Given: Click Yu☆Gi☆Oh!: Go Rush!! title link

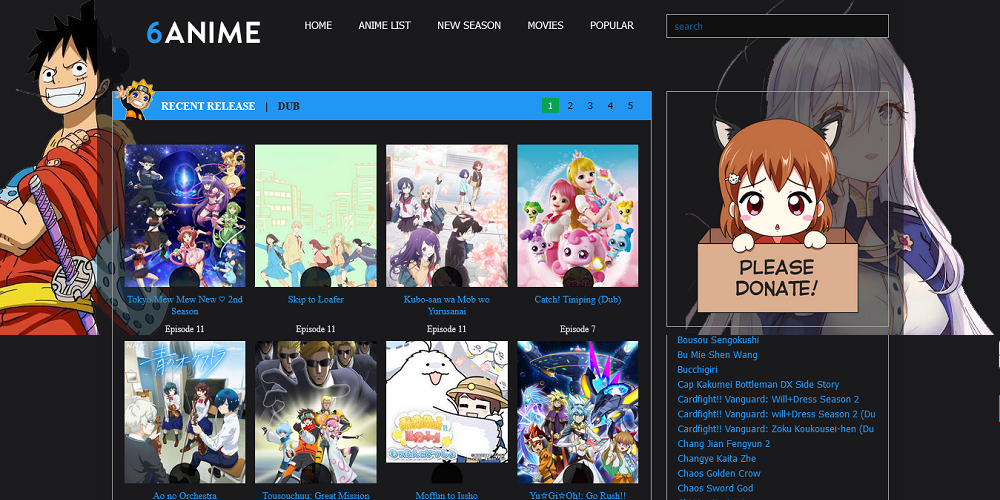Looking at the screenshot, I should pos(578,496).
